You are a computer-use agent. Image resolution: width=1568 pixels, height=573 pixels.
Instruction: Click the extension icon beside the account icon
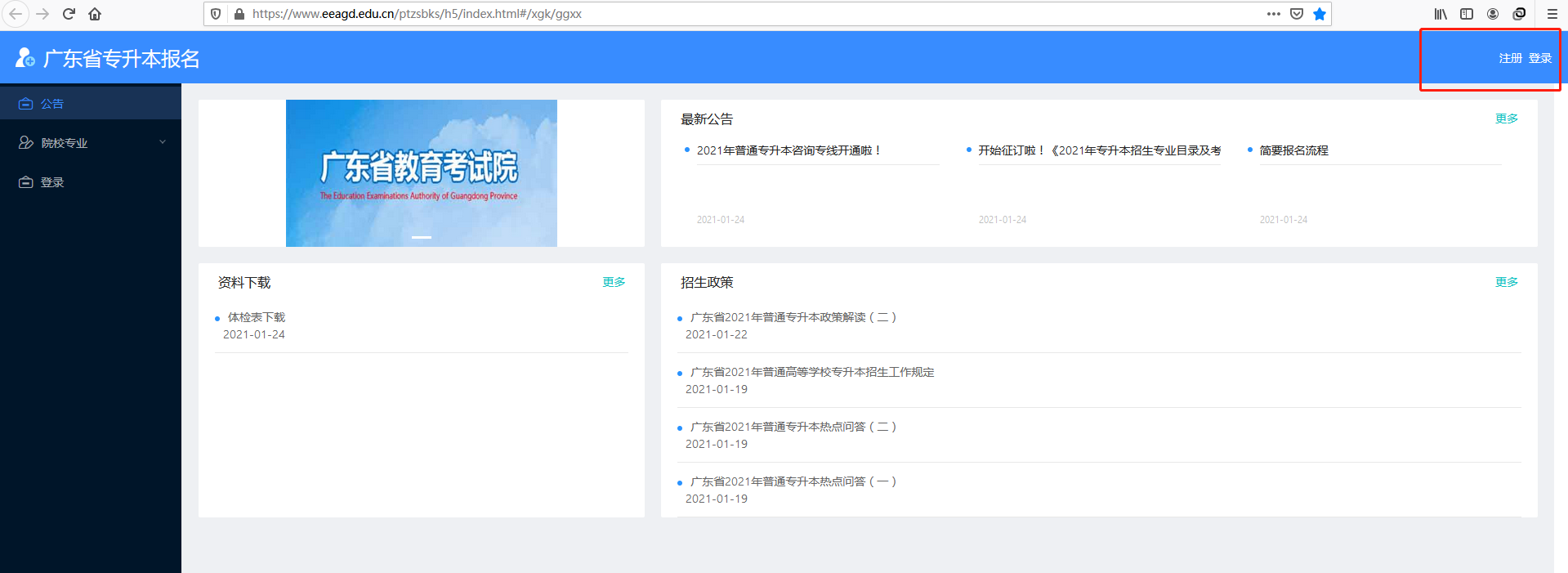pyautogui.click(x=1519, y=14)
